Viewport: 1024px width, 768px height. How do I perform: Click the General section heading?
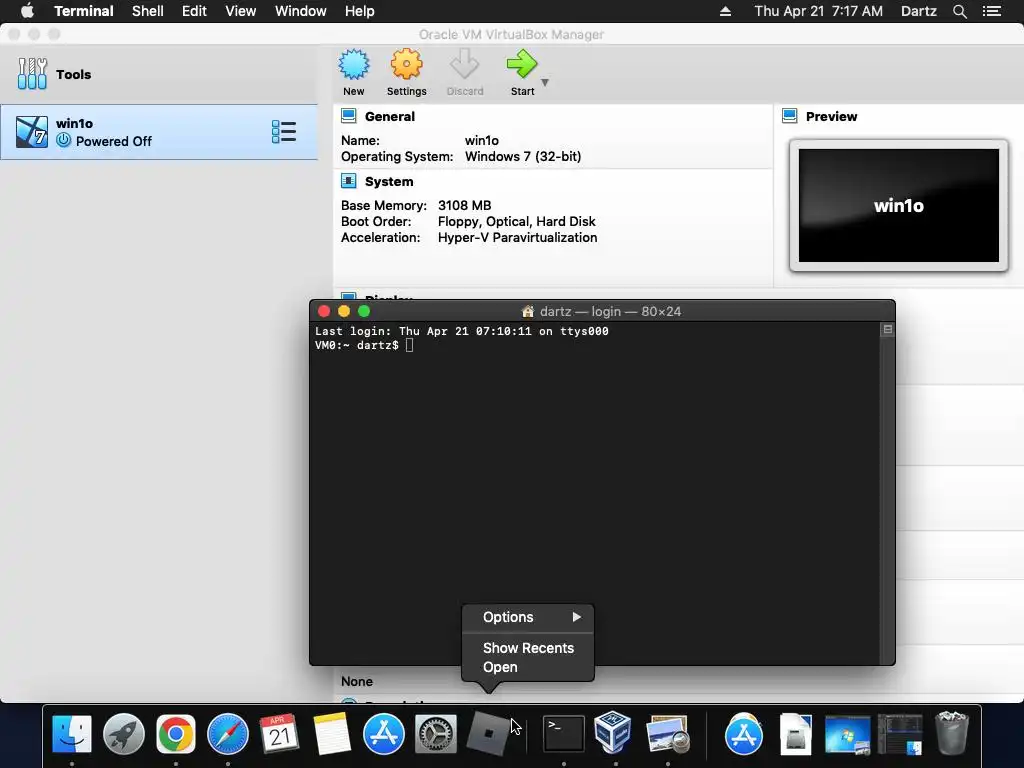390,116
